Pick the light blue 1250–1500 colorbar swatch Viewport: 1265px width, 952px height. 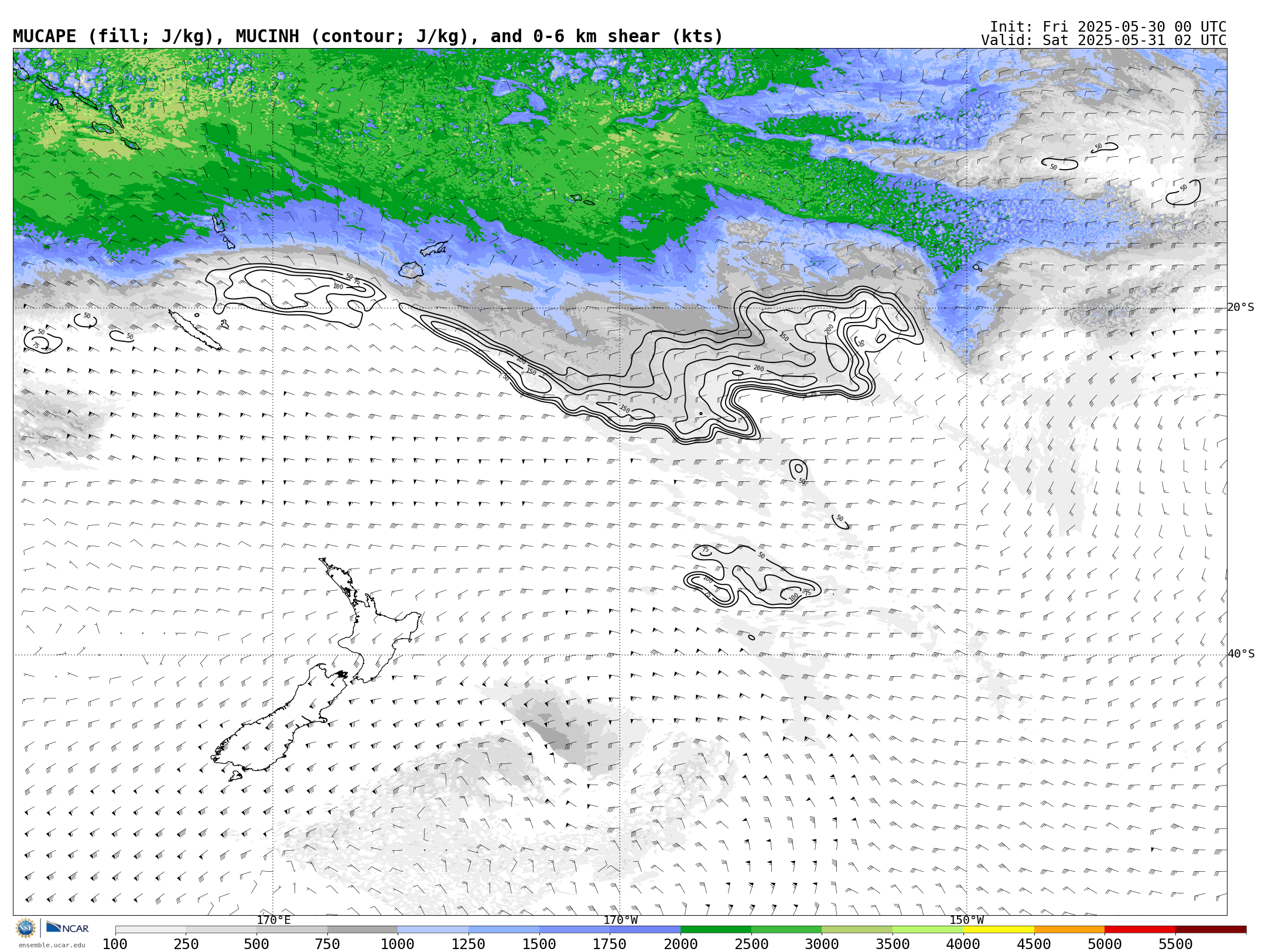pos(504,930)
